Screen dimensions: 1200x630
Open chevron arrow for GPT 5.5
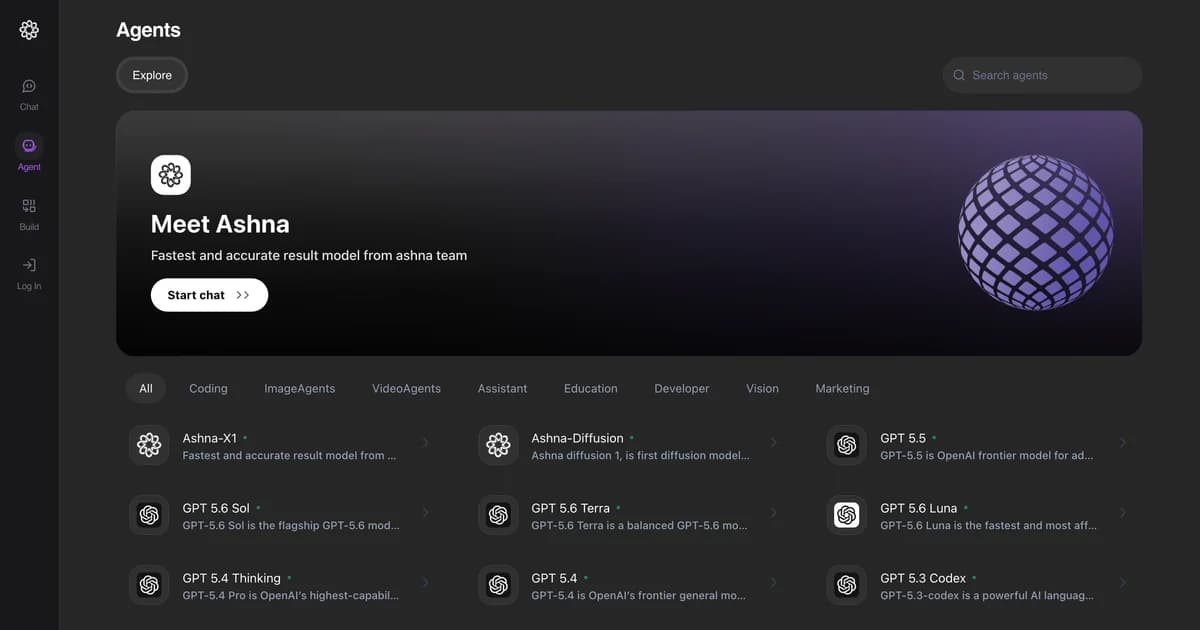(1123, 442)
